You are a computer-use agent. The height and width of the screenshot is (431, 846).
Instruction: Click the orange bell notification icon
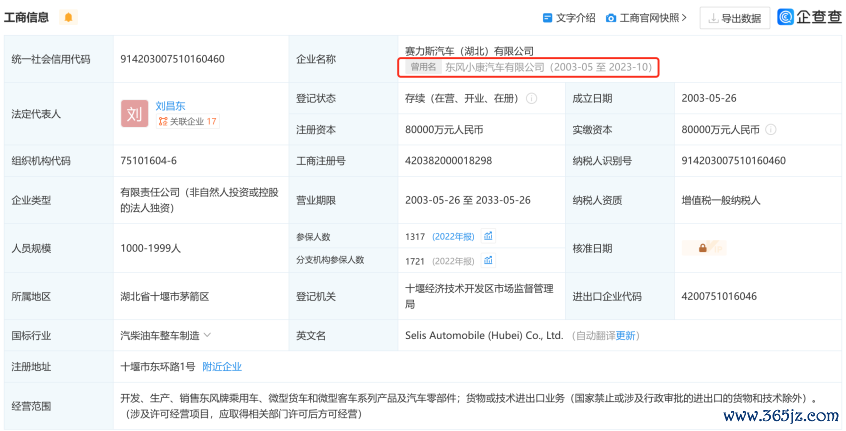(68, 17)
